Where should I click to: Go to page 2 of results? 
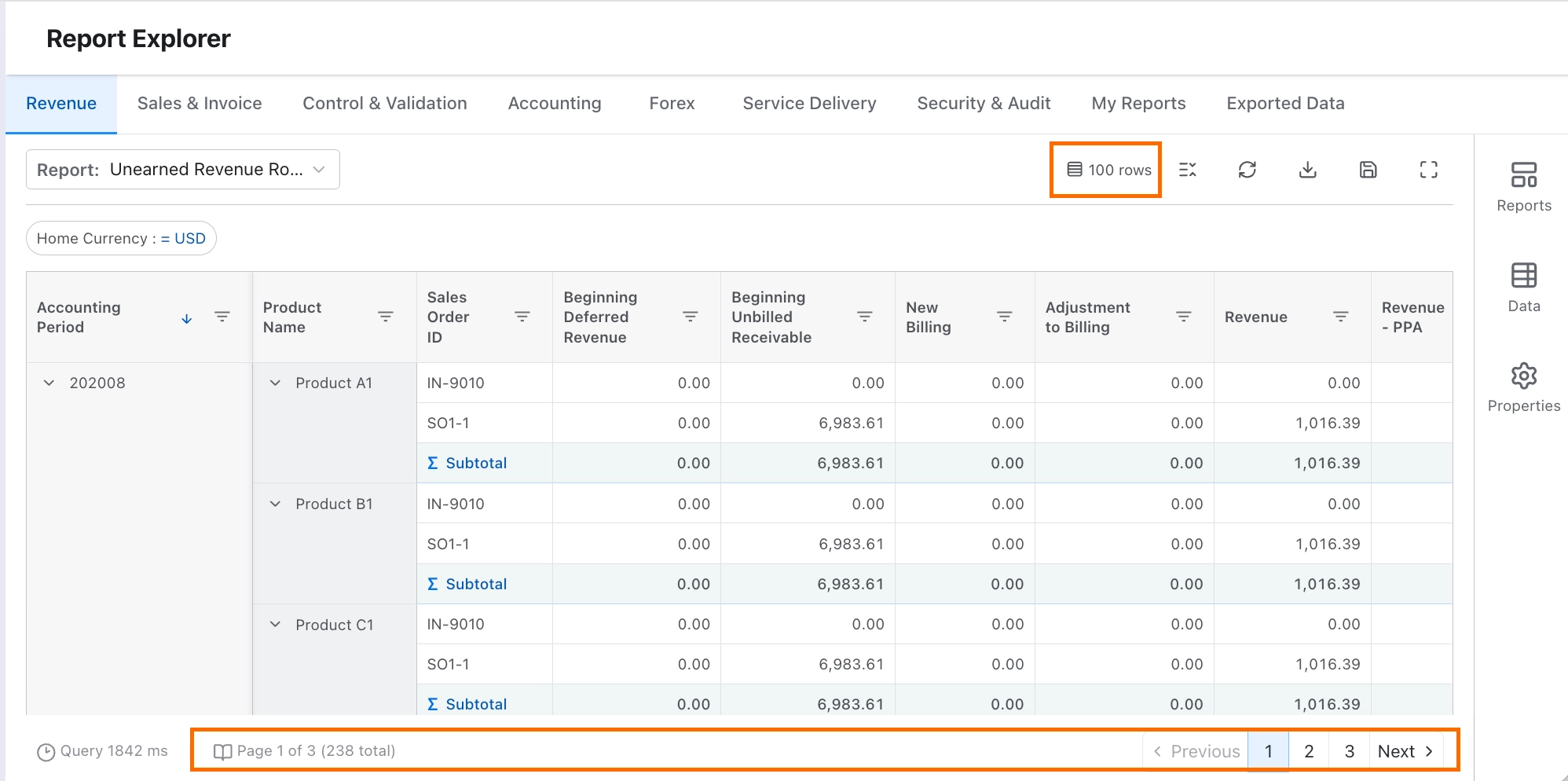(x=1309, y=751)
